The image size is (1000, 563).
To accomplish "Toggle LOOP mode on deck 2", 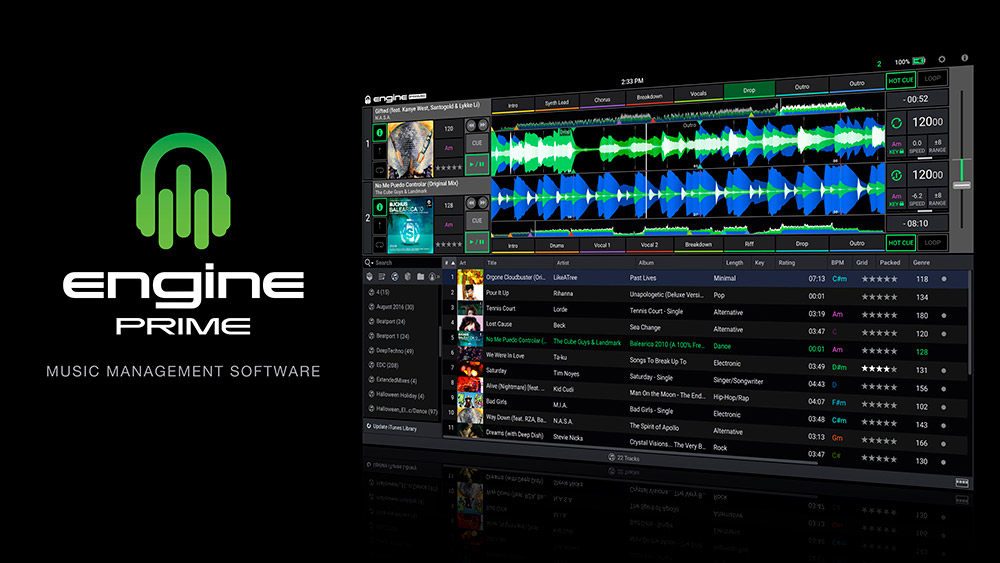I will (932, 242).
